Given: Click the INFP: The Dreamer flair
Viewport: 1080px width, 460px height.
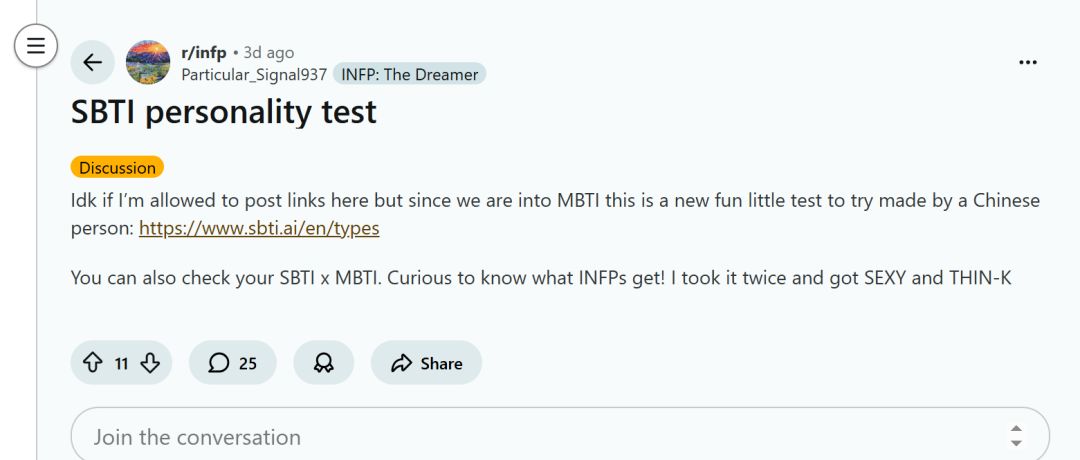Looking at the screenshot, I should point(409,74).
